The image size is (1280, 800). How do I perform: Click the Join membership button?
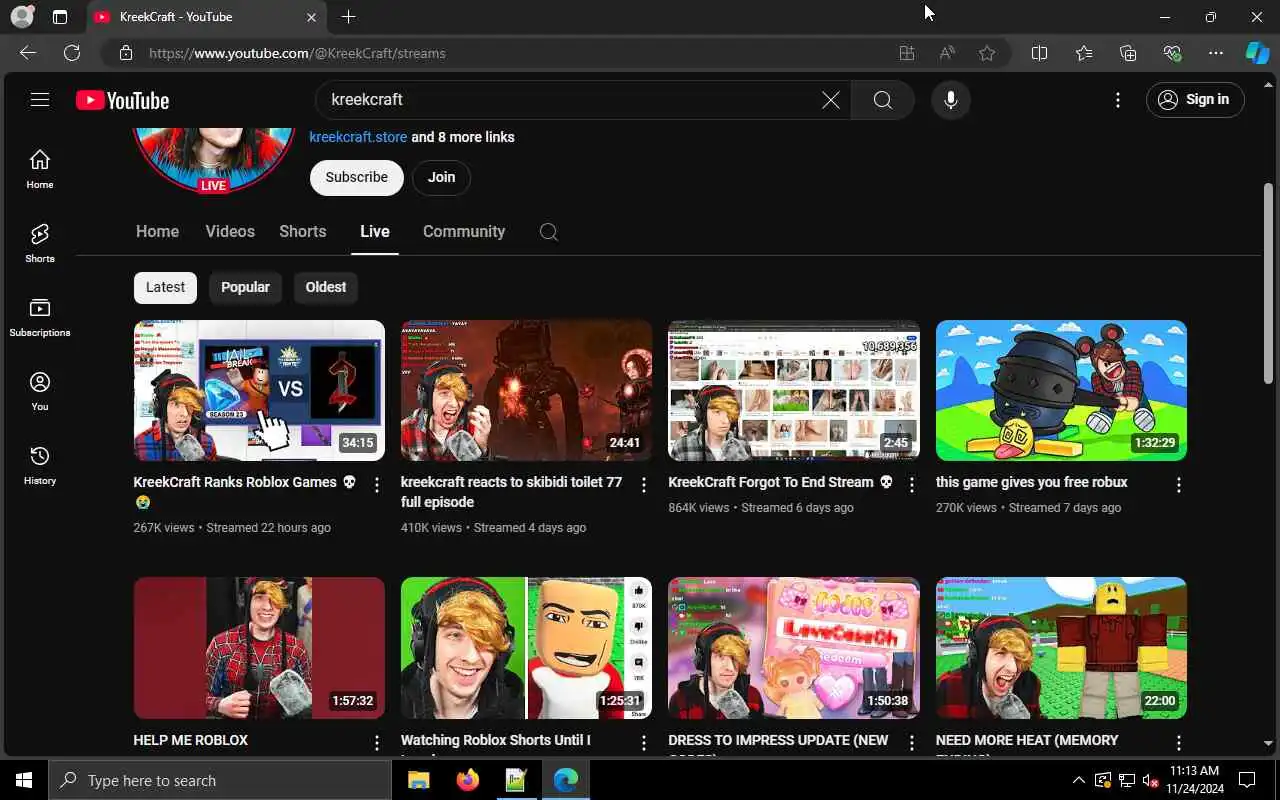point(441,177)
